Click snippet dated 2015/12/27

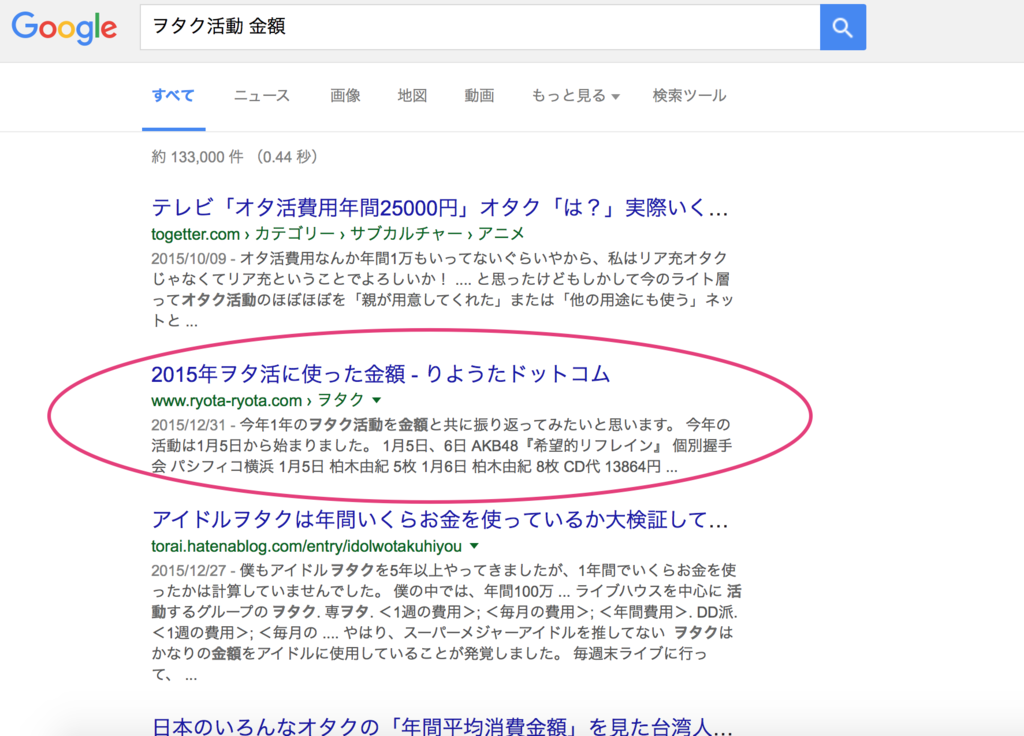pyautogui.click(x=446, y=622)
